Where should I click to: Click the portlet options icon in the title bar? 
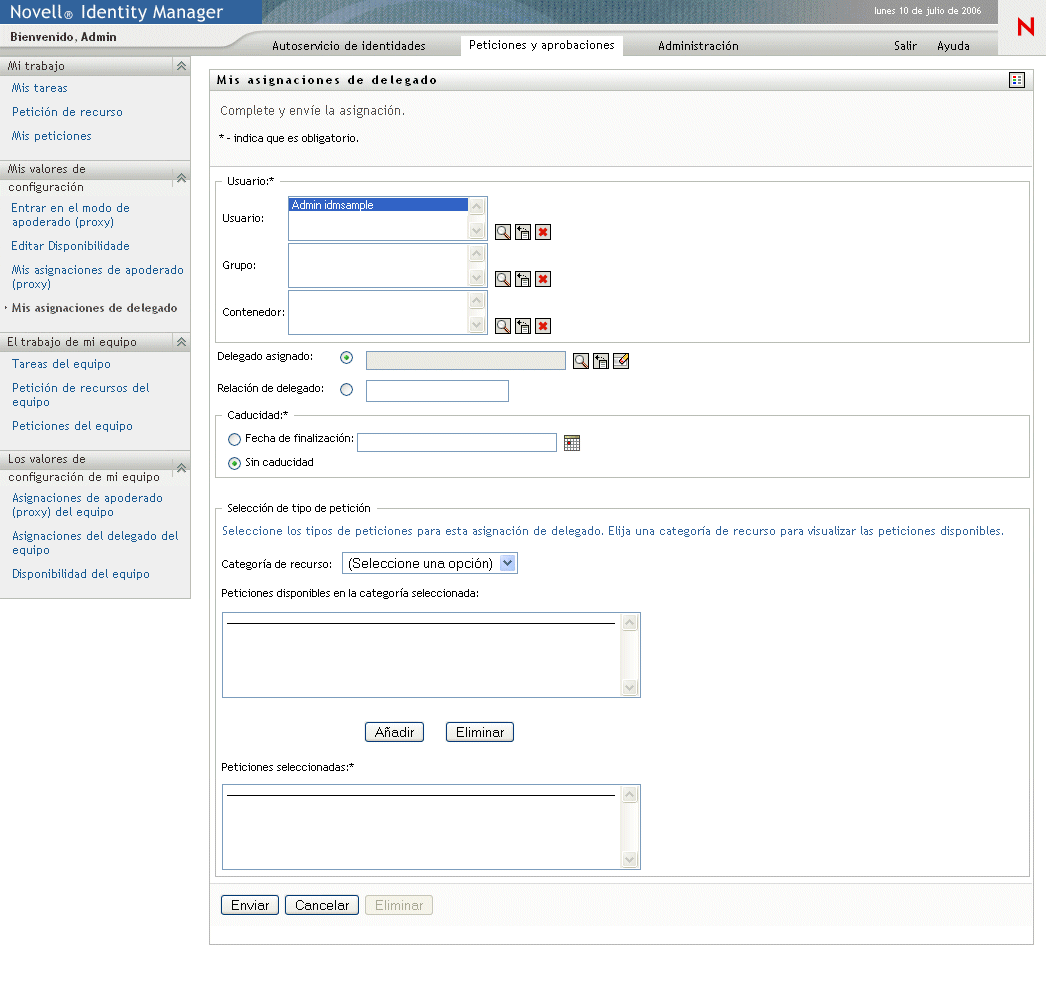pyautogui.click(x=1017, y=80)
